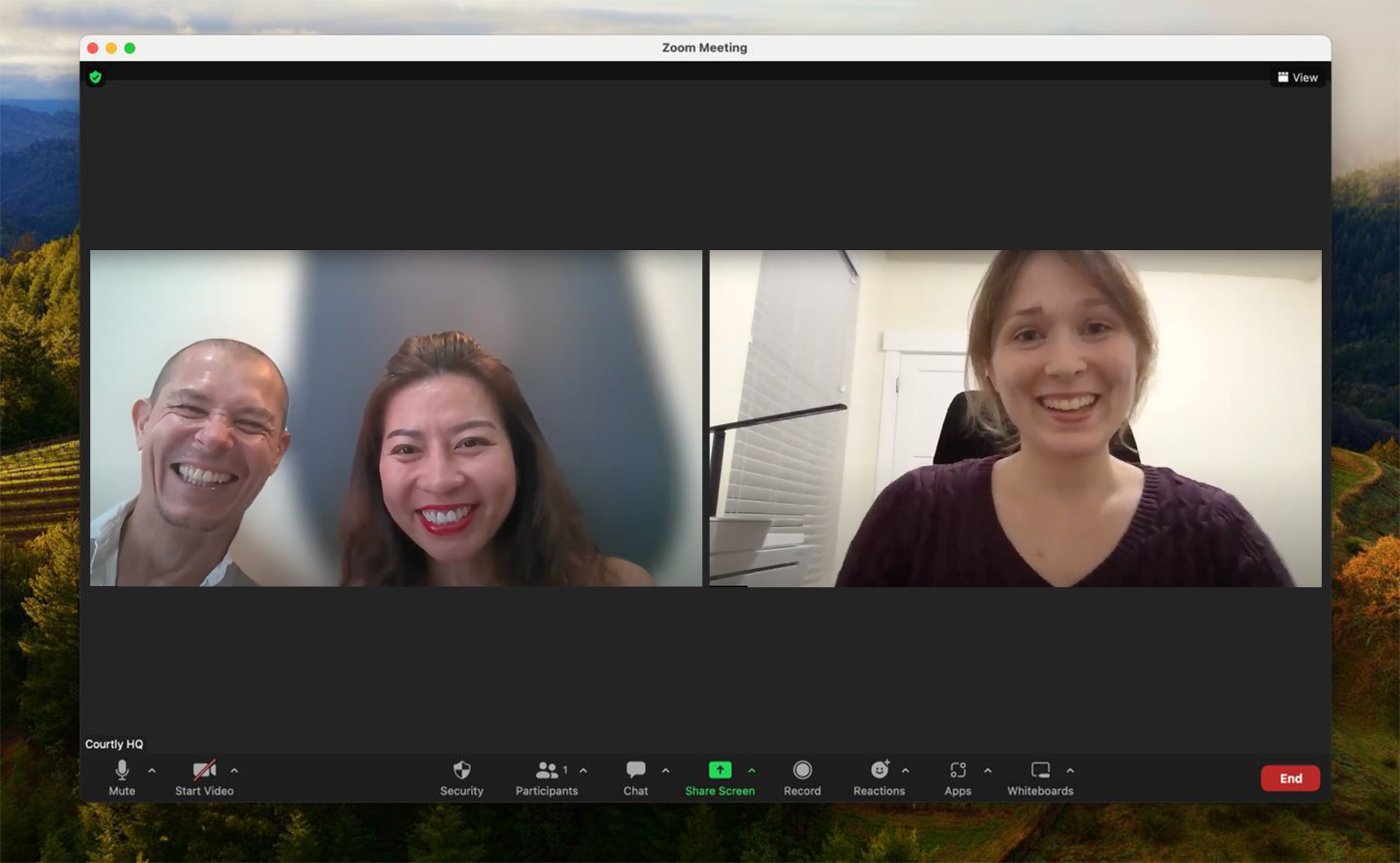The width and height of the screenshot is (1400, 863).
Task: Open the Security shield menu
Action: [x=462, y=777]
